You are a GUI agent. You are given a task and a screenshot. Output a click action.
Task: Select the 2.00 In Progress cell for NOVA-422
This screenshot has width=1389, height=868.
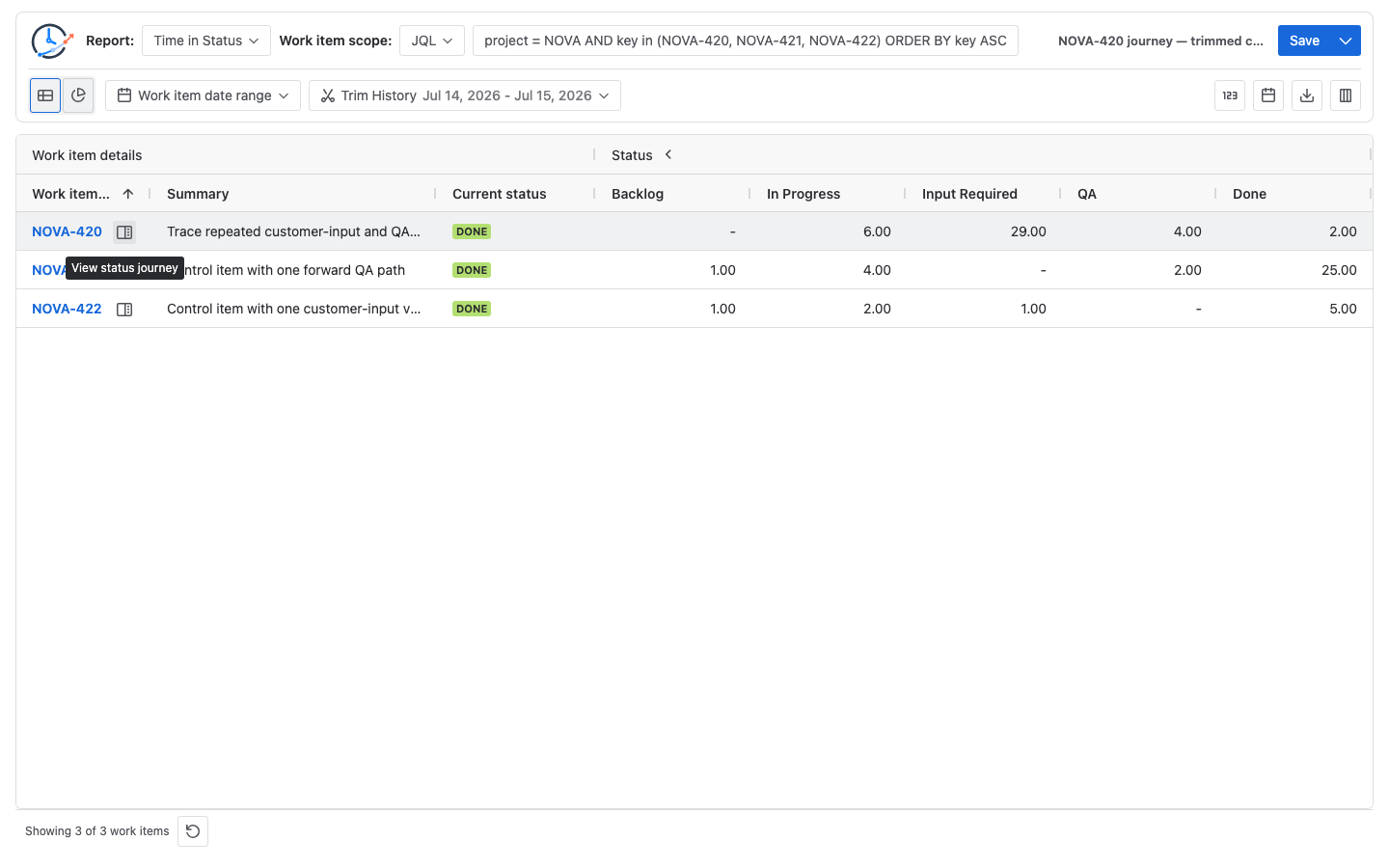click(x=828, y=309)
